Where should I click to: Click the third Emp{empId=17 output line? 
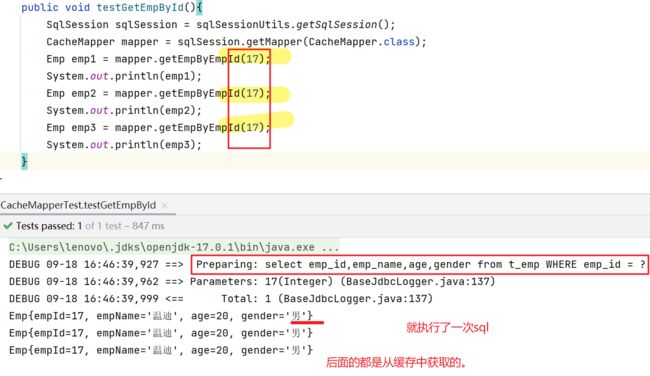[x=161, y=350]
